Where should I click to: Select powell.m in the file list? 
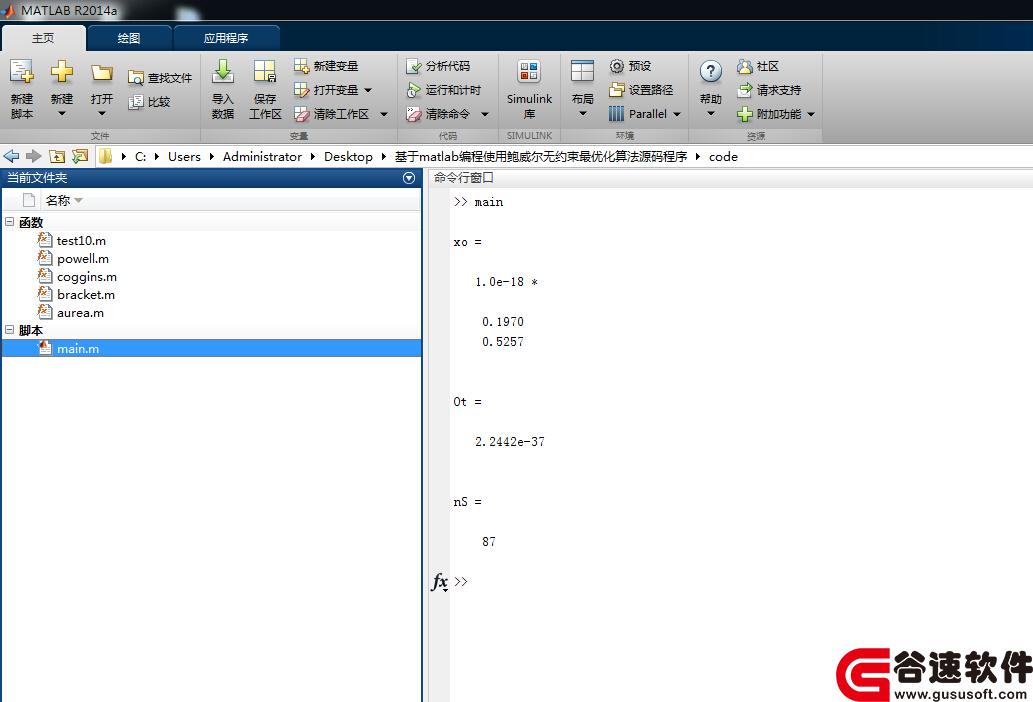click(211, 259)
